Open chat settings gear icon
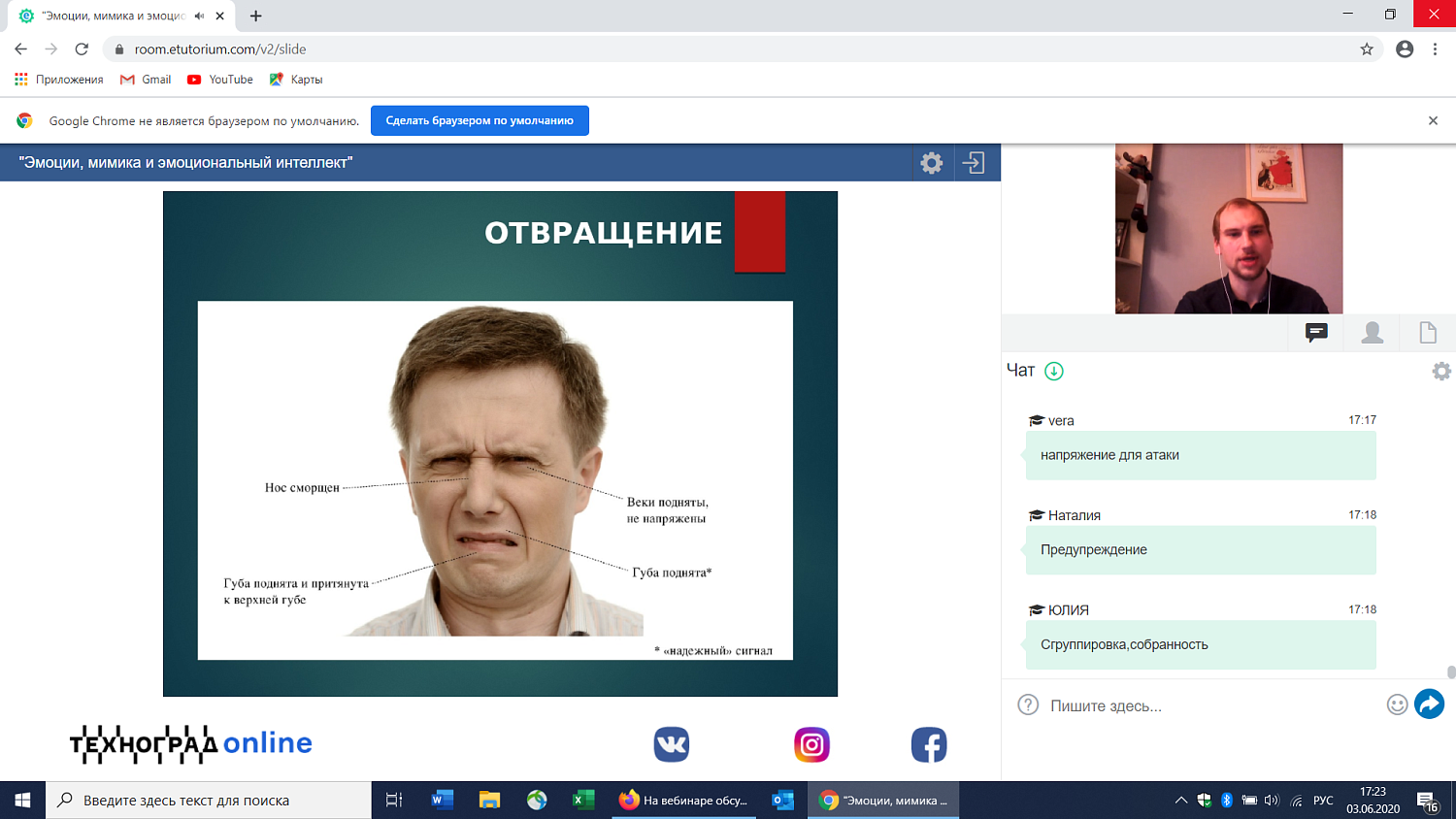Screen dimensions: 1456x819 point(1441,371)
